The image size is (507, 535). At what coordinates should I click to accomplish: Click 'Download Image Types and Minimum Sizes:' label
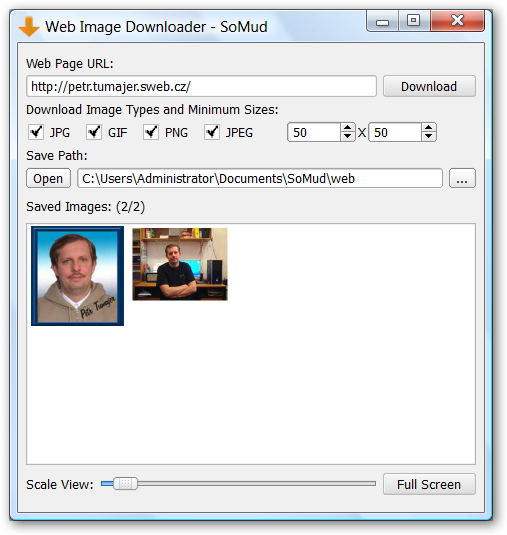coord(152,110)
